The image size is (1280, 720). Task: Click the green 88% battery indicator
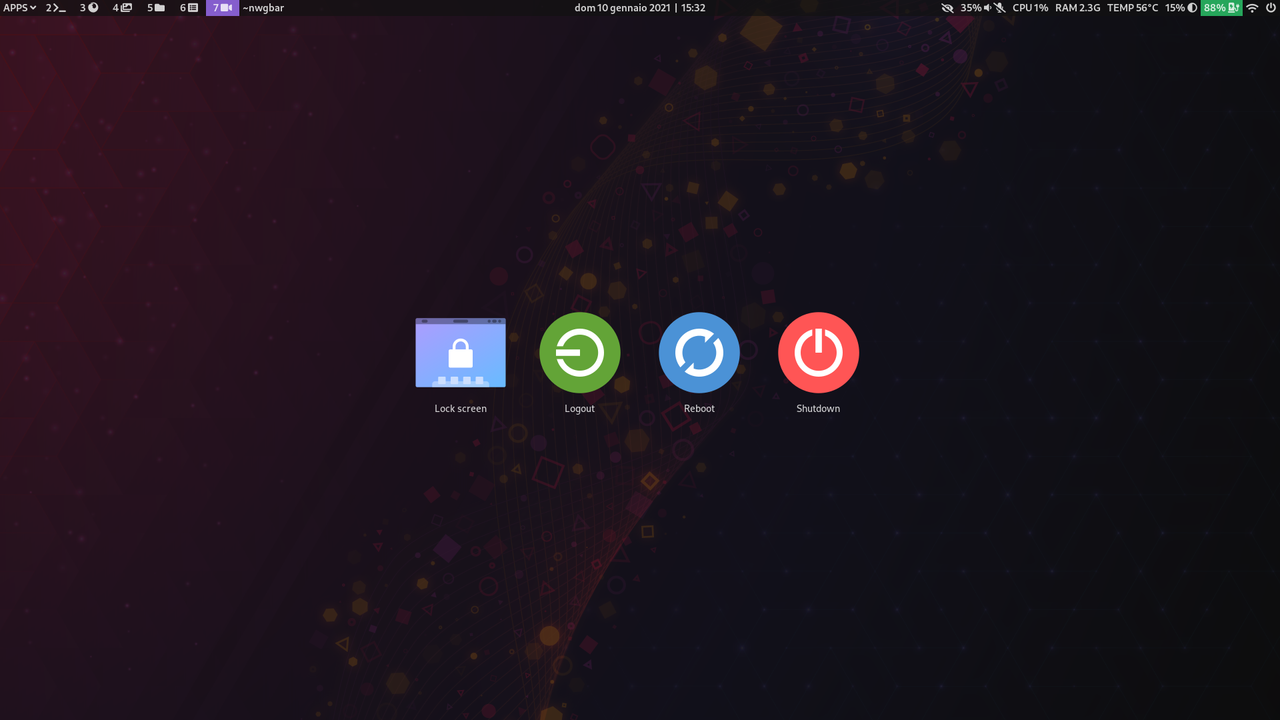pos(1221,7)
